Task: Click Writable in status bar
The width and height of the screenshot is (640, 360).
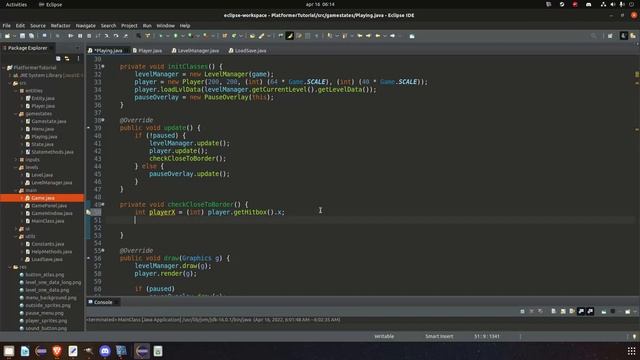Action: pos(384,336)
